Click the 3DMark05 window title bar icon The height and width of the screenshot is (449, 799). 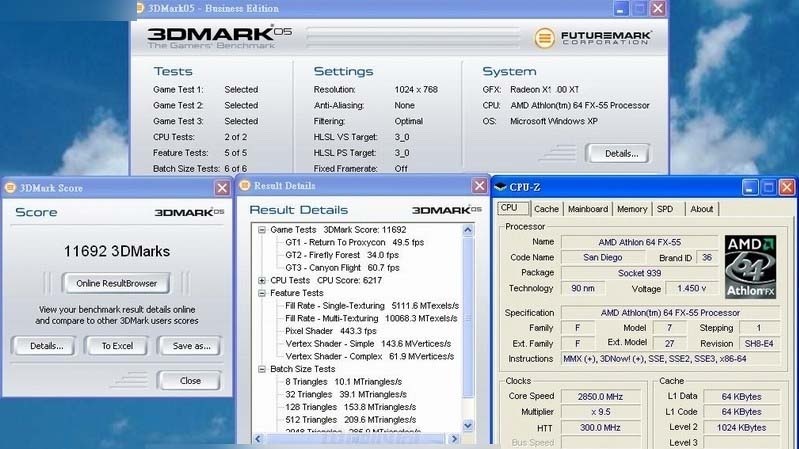coord(140,8)
